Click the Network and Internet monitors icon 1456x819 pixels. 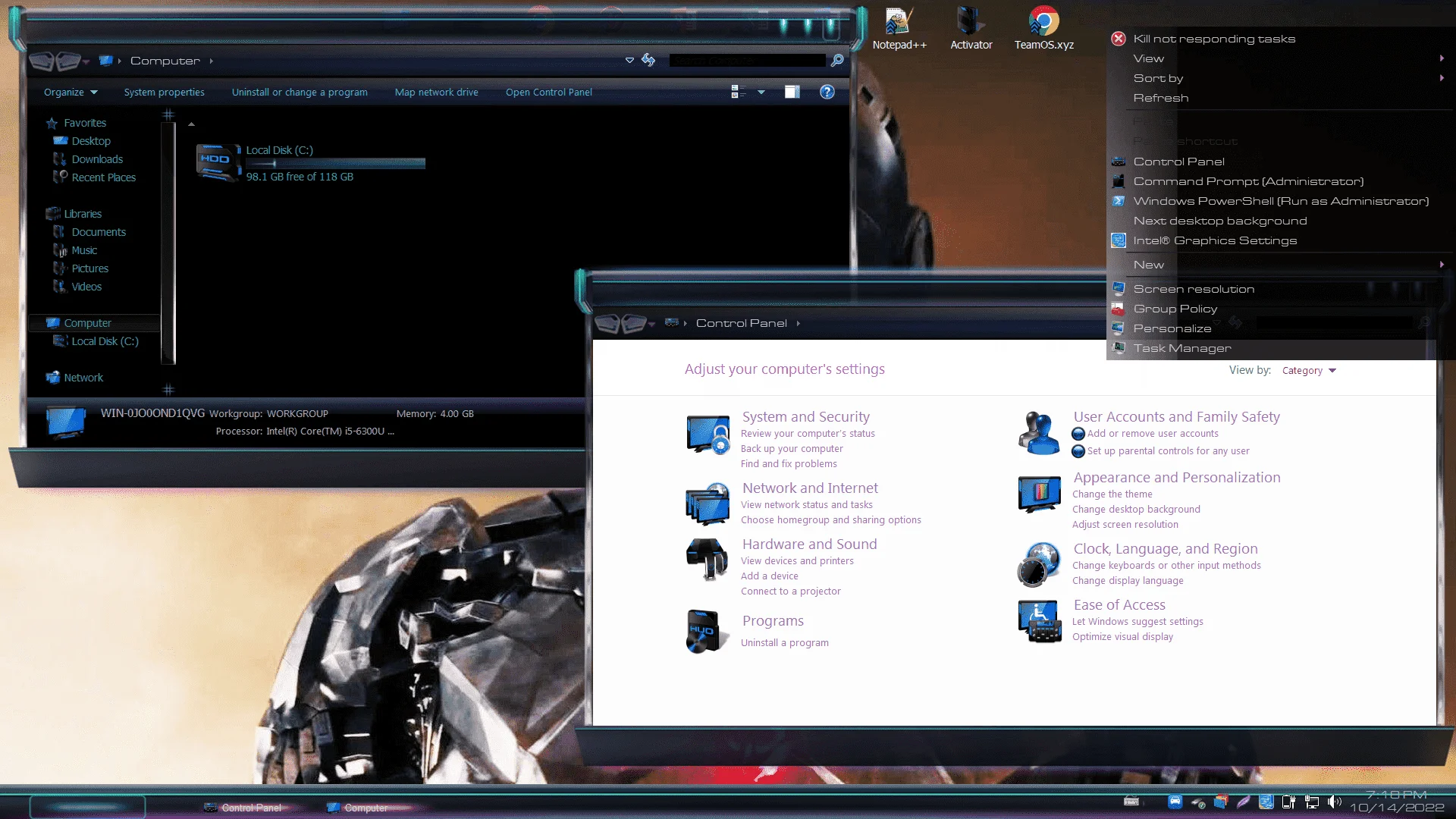(x=708, y=504)
